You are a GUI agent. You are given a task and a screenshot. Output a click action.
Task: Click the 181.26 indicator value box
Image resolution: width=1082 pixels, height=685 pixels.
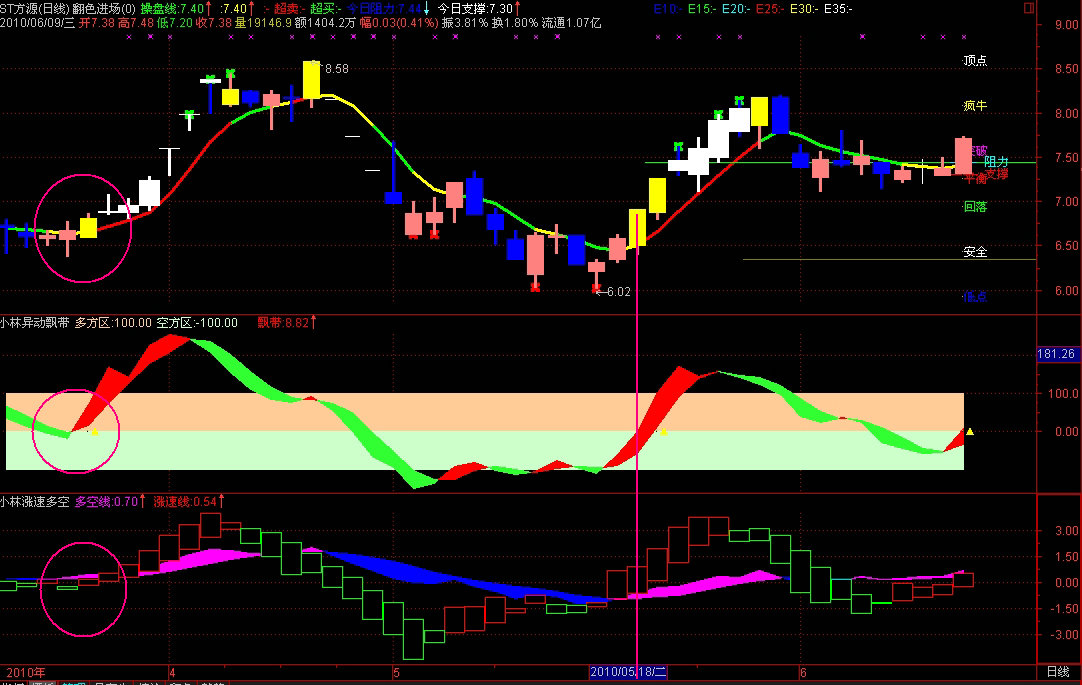[x=1057, y=354]
